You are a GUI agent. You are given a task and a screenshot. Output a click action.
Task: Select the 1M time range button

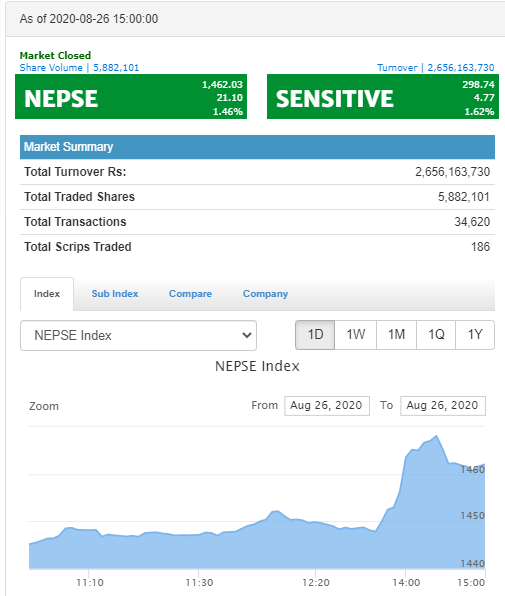click(396, 335)
